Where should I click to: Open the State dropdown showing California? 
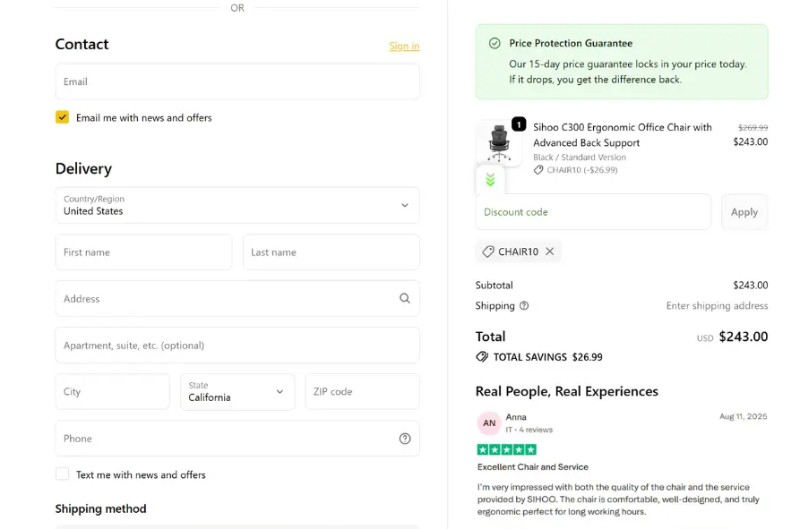237,392
